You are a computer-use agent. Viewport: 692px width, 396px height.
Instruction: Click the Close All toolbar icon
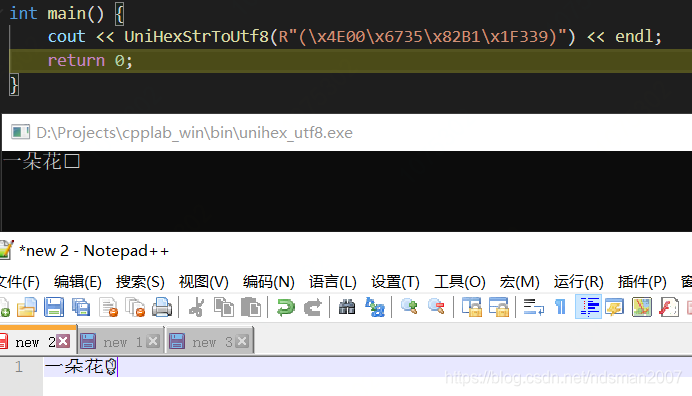coord(135,307)
